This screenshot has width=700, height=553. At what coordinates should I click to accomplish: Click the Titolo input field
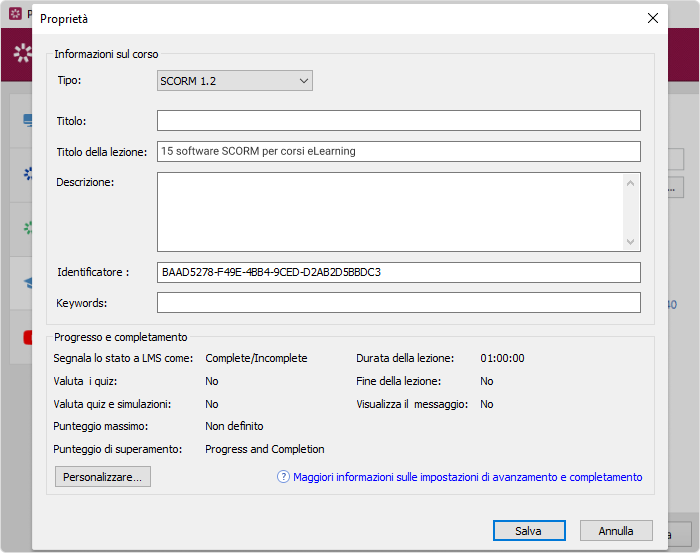pos(399,121)
